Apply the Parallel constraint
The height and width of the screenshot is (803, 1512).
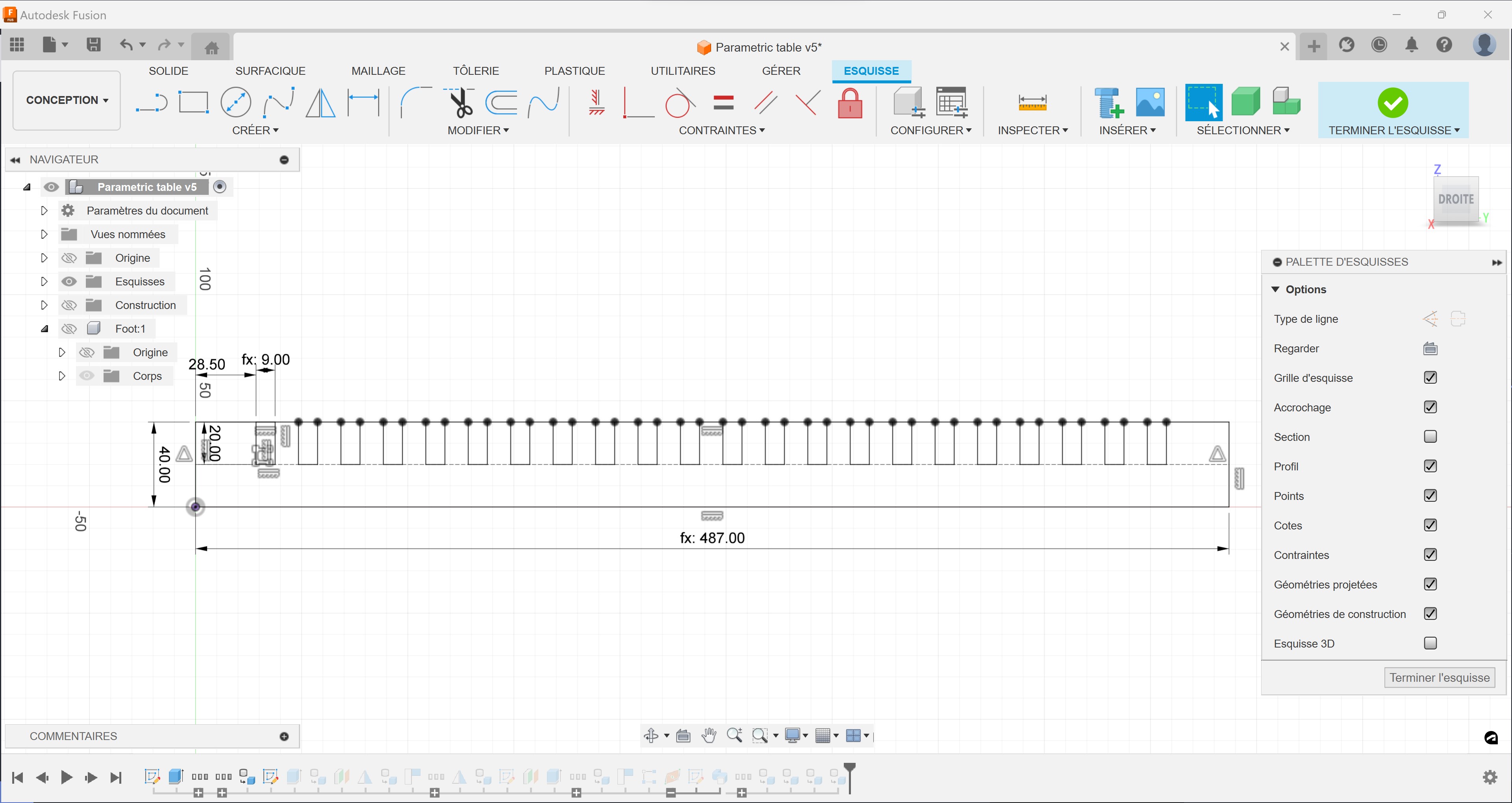click(x=765, y=103)
